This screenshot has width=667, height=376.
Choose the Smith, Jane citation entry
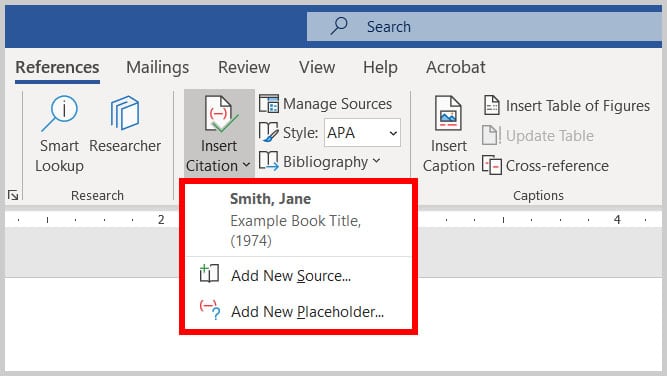[299, 220]
